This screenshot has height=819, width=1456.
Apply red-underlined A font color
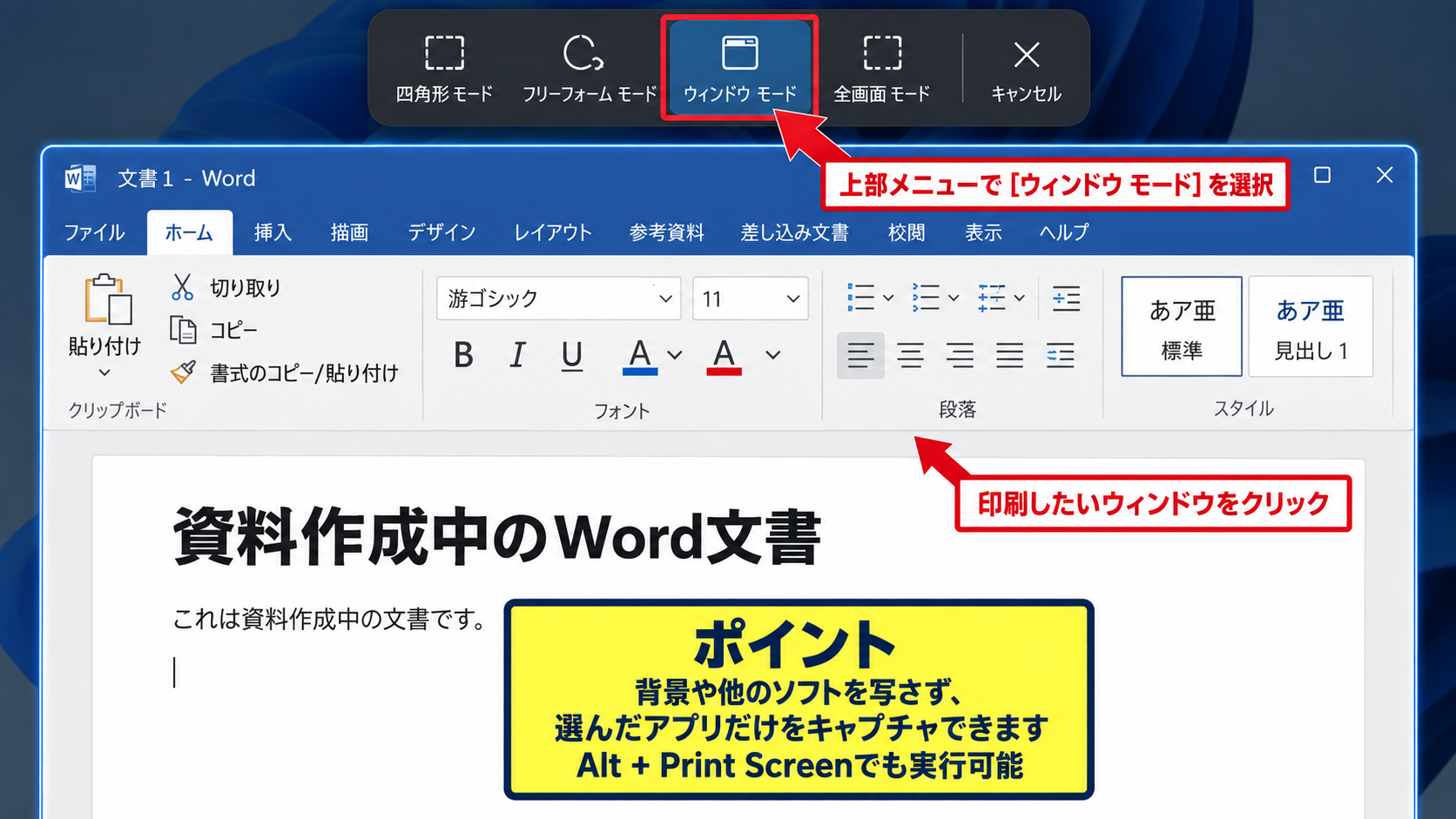coord(724,356)
